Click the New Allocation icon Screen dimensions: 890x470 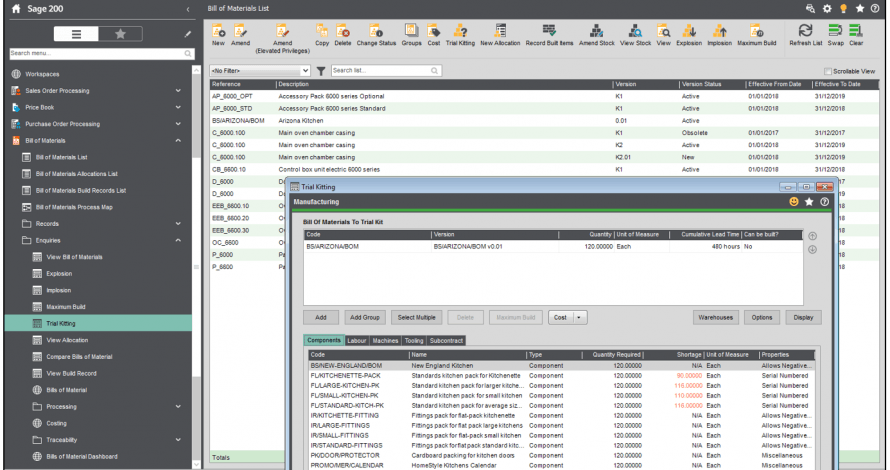click(500, 35)
